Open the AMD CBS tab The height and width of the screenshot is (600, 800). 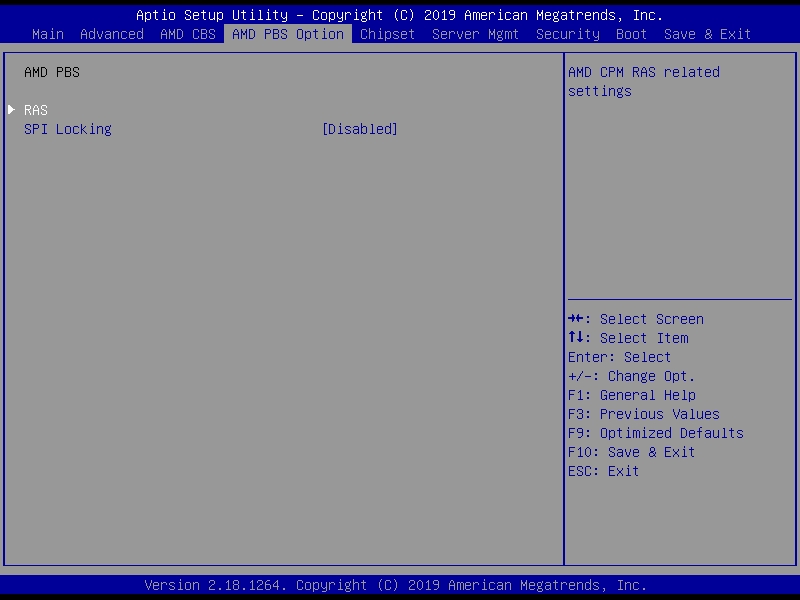pos(188,34)
